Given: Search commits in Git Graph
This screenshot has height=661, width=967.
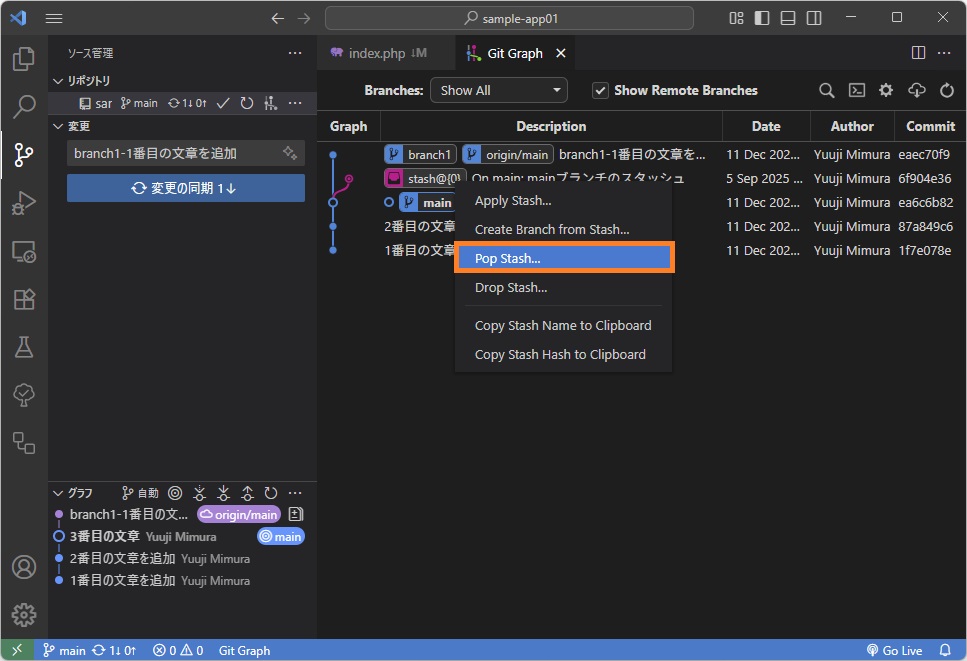Looking at the screenshot, I should [x=826, y=91].
